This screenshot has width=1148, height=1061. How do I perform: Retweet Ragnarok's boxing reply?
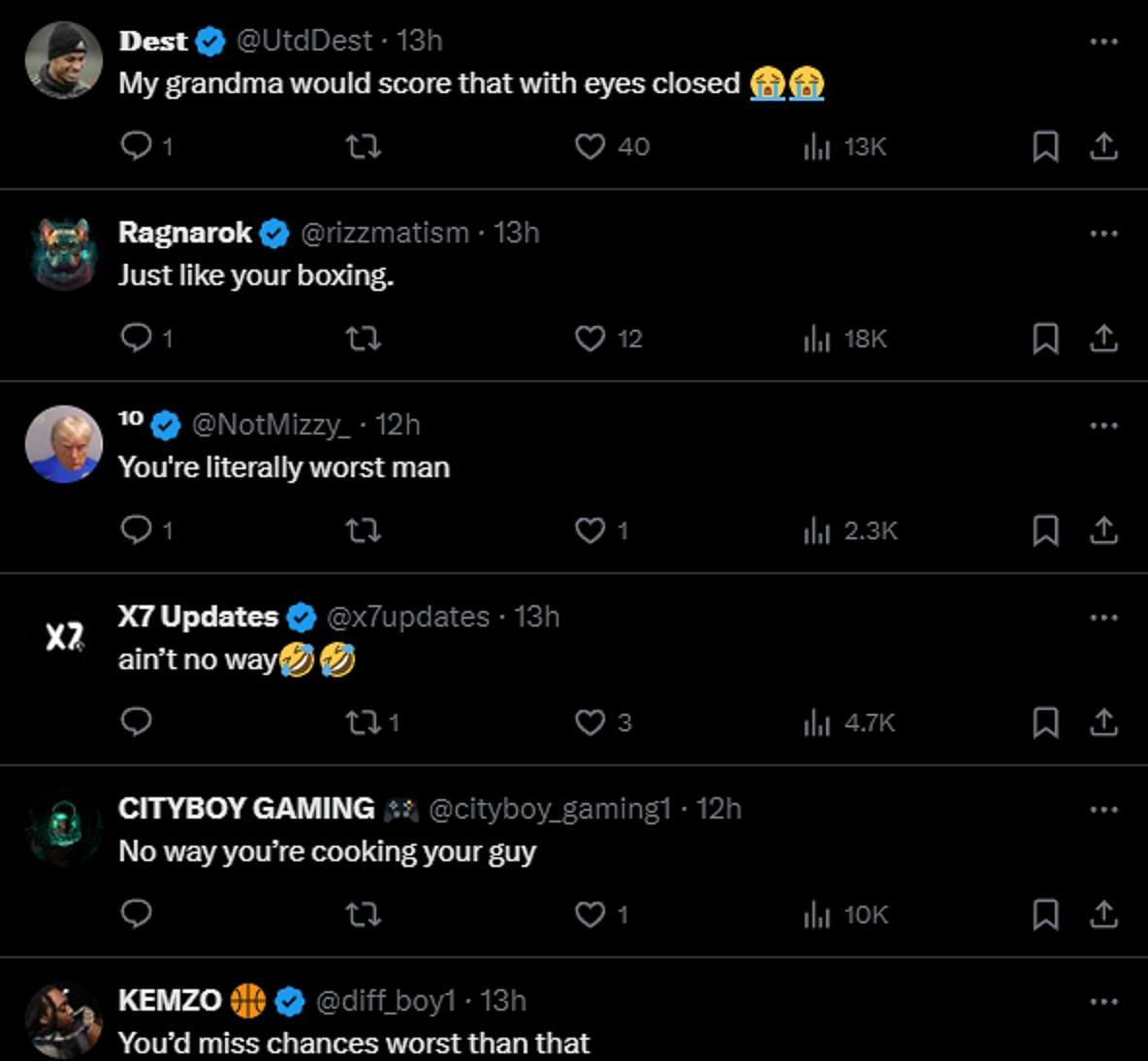(364, 338)
